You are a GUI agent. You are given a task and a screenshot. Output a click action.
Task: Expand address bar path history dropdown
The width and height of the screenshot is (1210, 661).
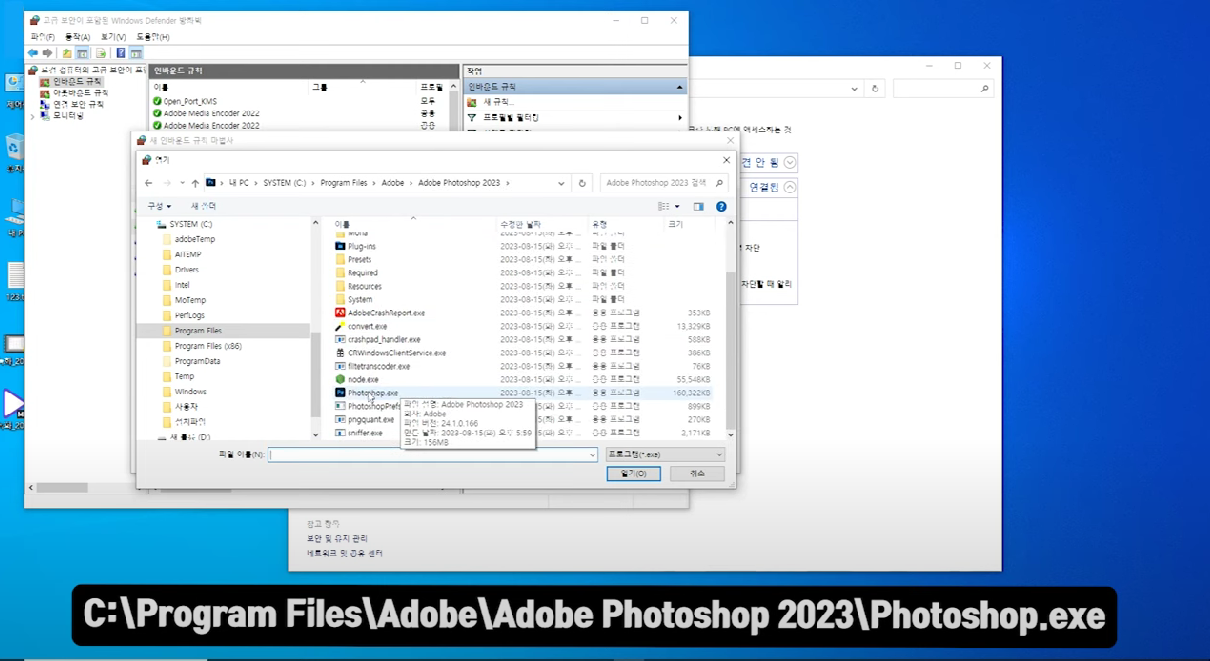(x=563, y=183)
